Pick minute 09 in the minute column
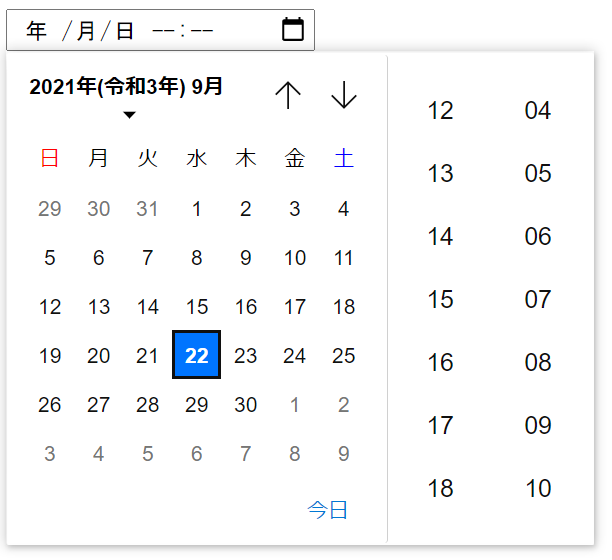The width and height of the screenshot is (612, 560). 538,425
